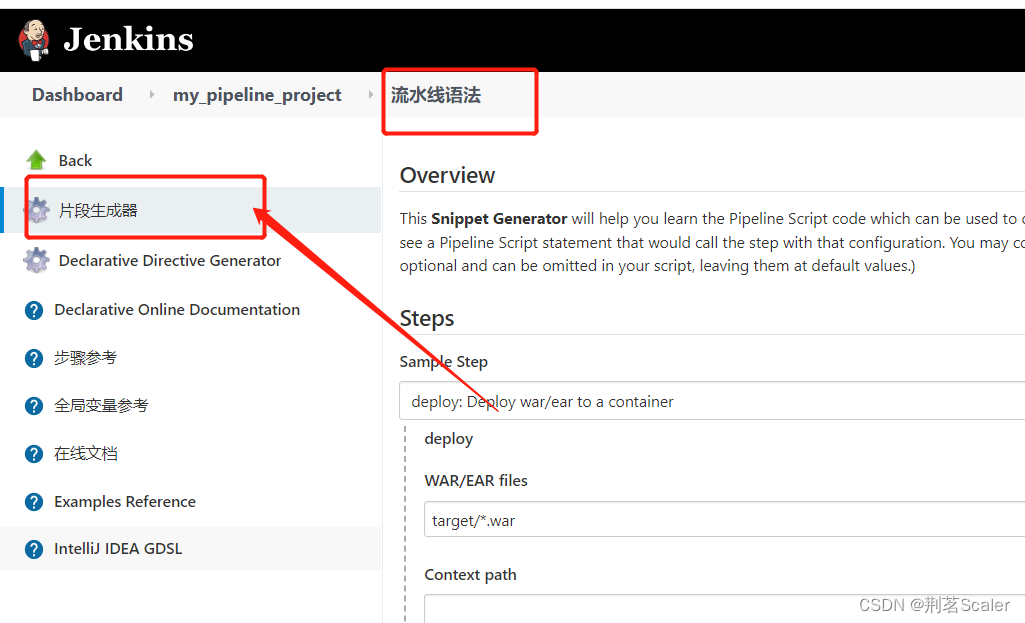The height and width of the screenshot is (623, 1025).
Task: Click the bold Snippet Generator text
Action: pyautogui.click(x=499, y=218)
